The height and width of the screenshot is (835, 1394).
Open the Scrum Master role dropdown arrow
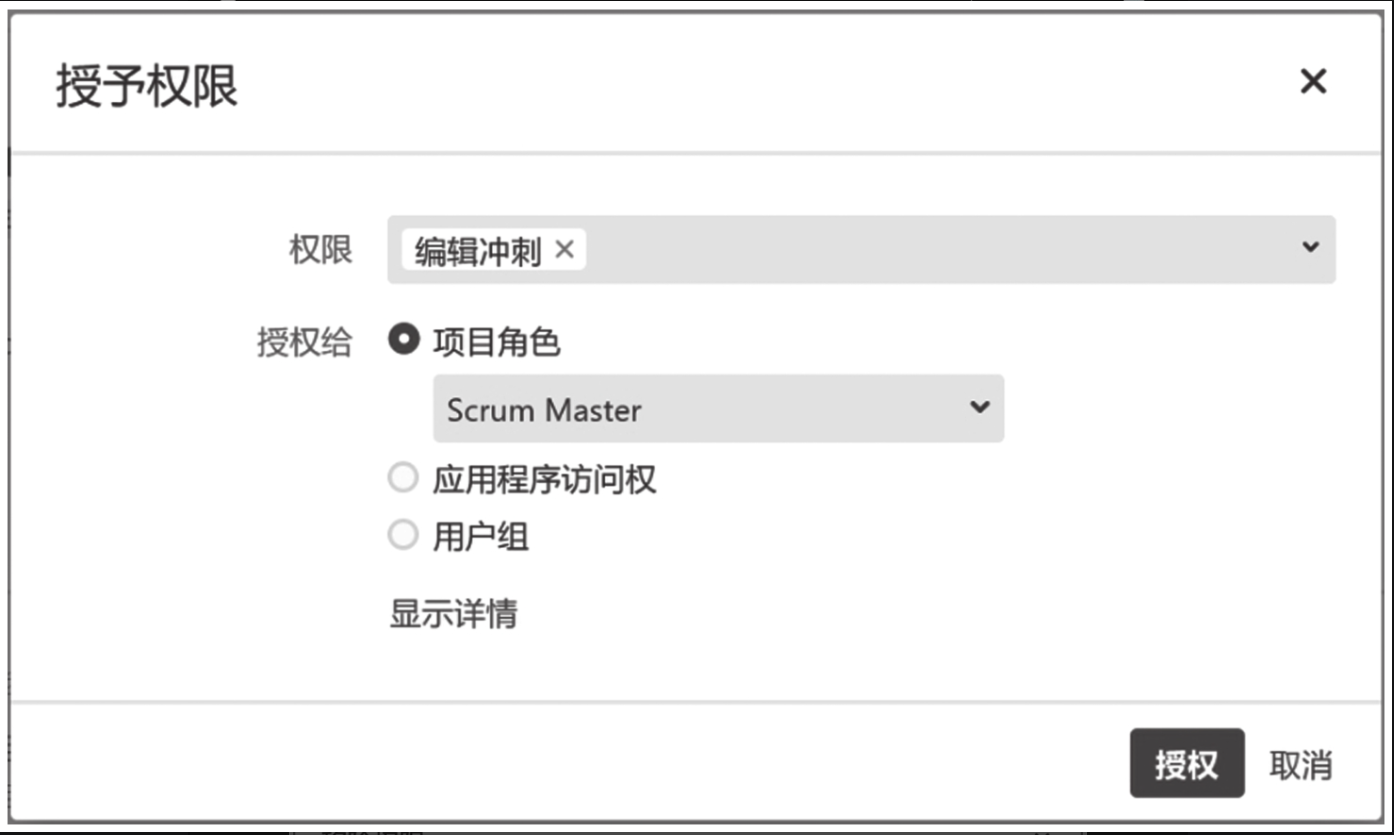point(980,407)
